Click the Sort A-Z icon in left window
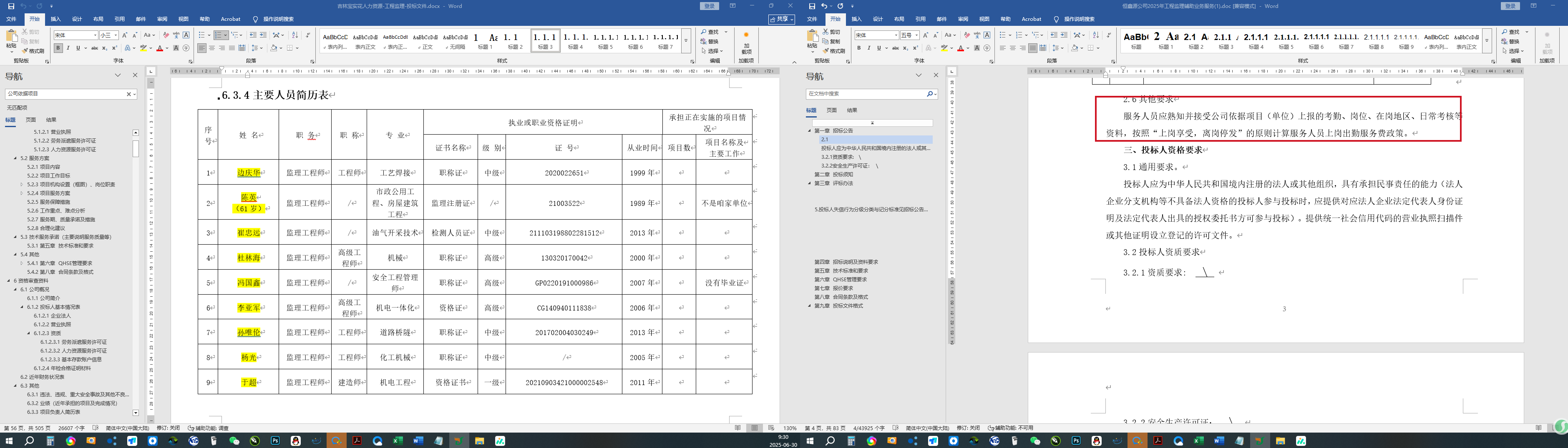The height and width of the screenshot is (448, 1568). coord(294,35)
